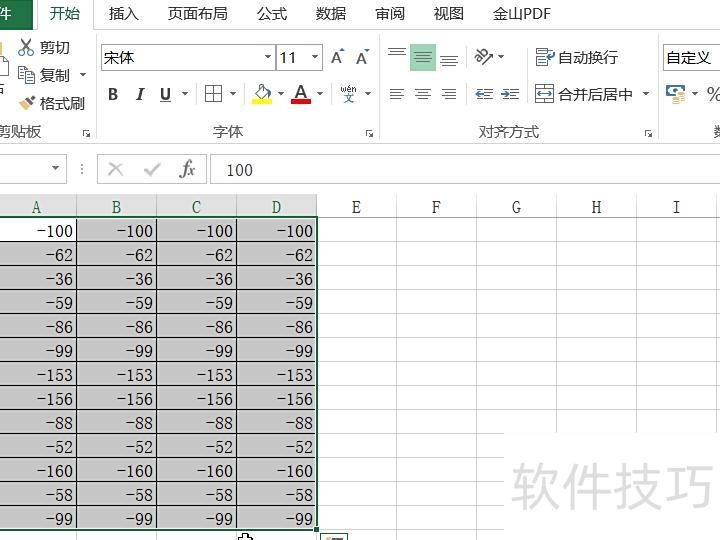Select column B header
This screenshot has height=540, width=720.
[x=117, y=207]
